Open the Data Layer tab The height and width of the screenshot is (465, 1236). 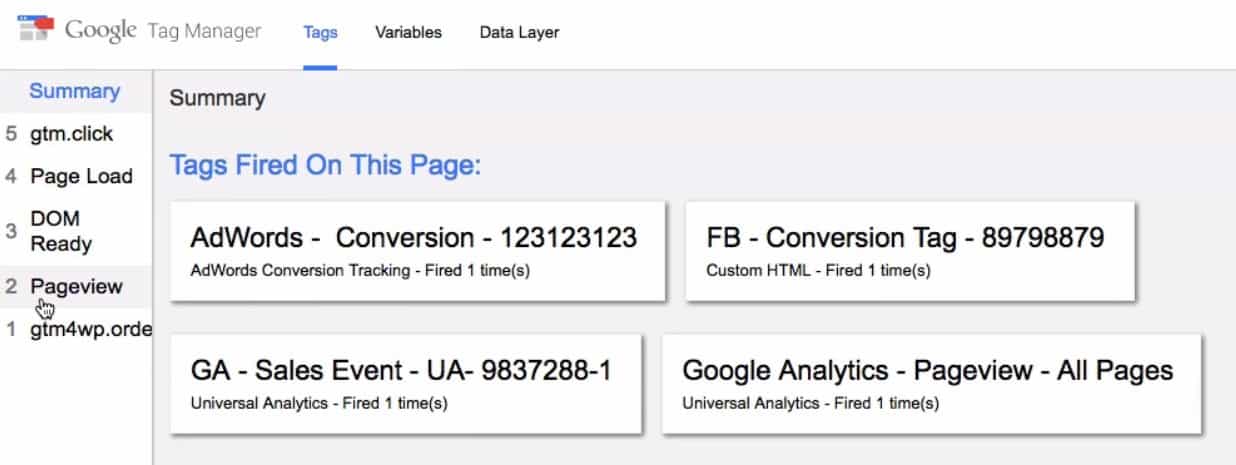click(x=519, y=32)
